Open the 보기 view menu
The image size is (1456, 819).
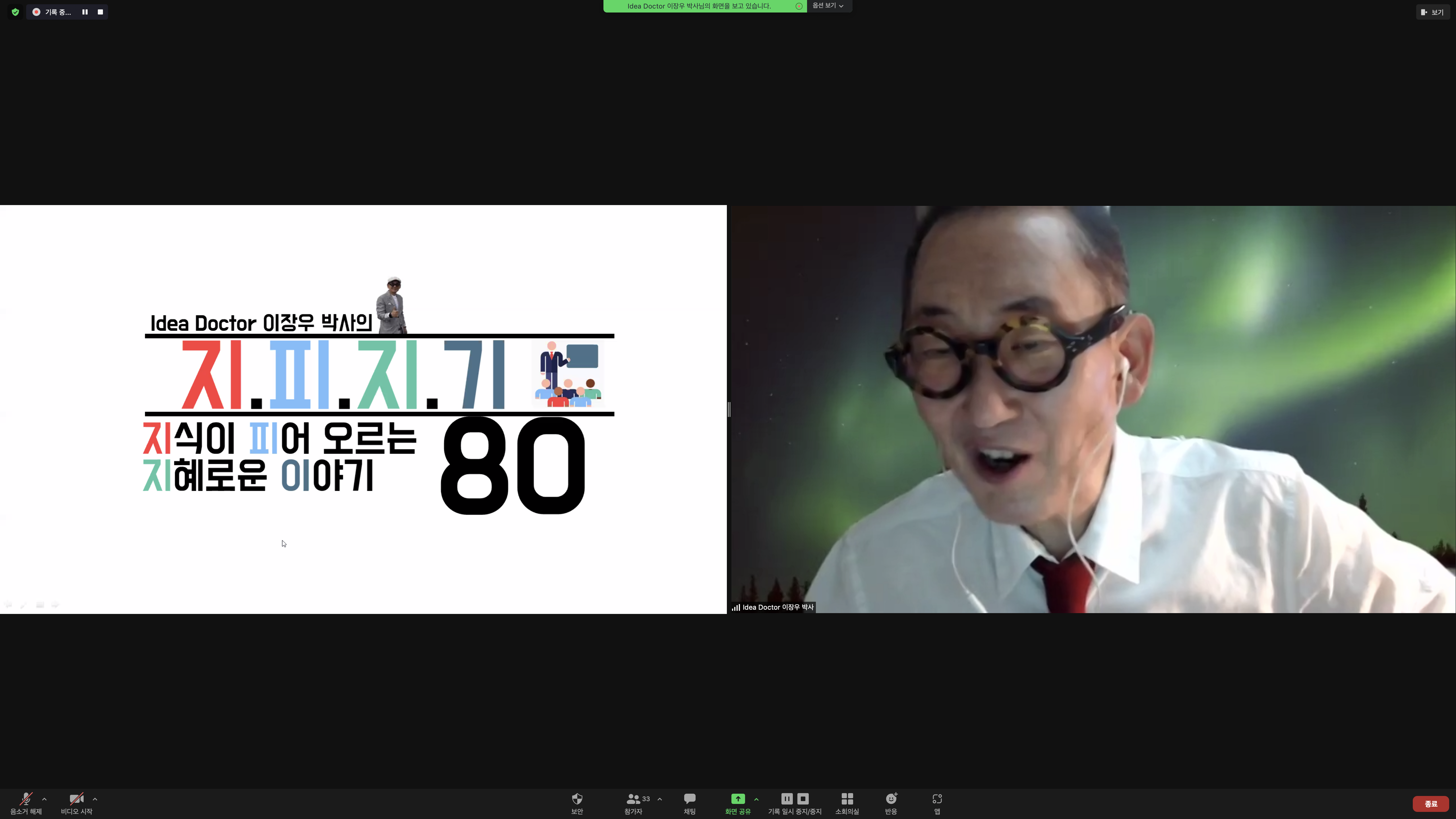(x=1432, y=12)
